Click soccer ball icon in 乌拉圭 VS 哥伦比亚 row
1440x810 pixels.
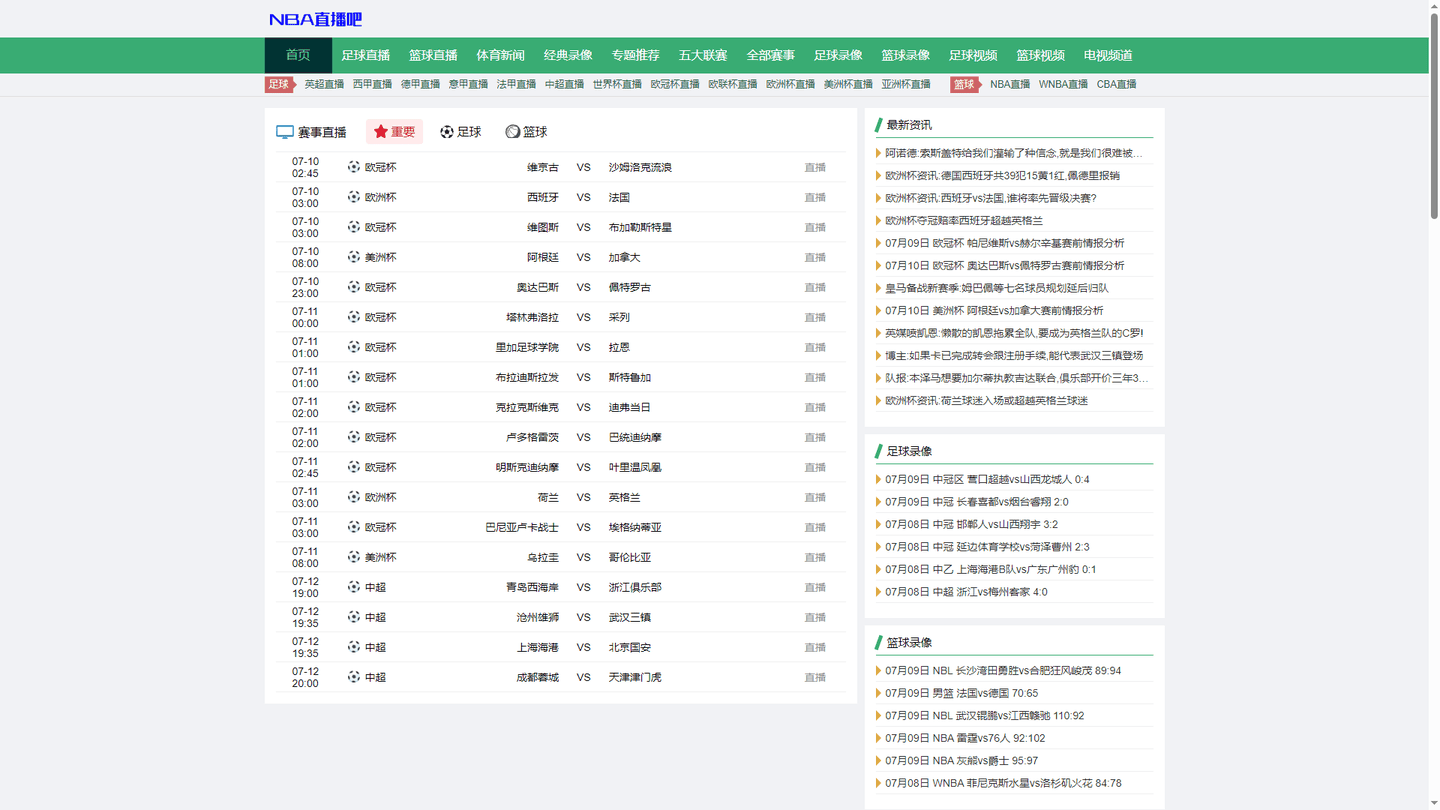tap(354, 557)
